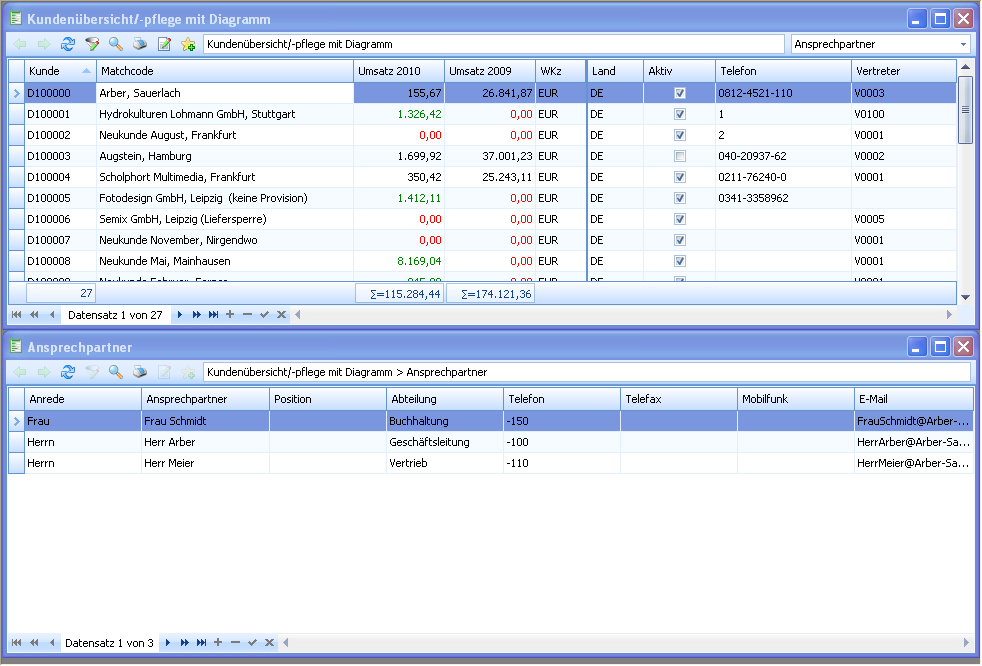Click the magnifier search icon in the top toolbar
The image size is (982, 666).
[116, 44]
